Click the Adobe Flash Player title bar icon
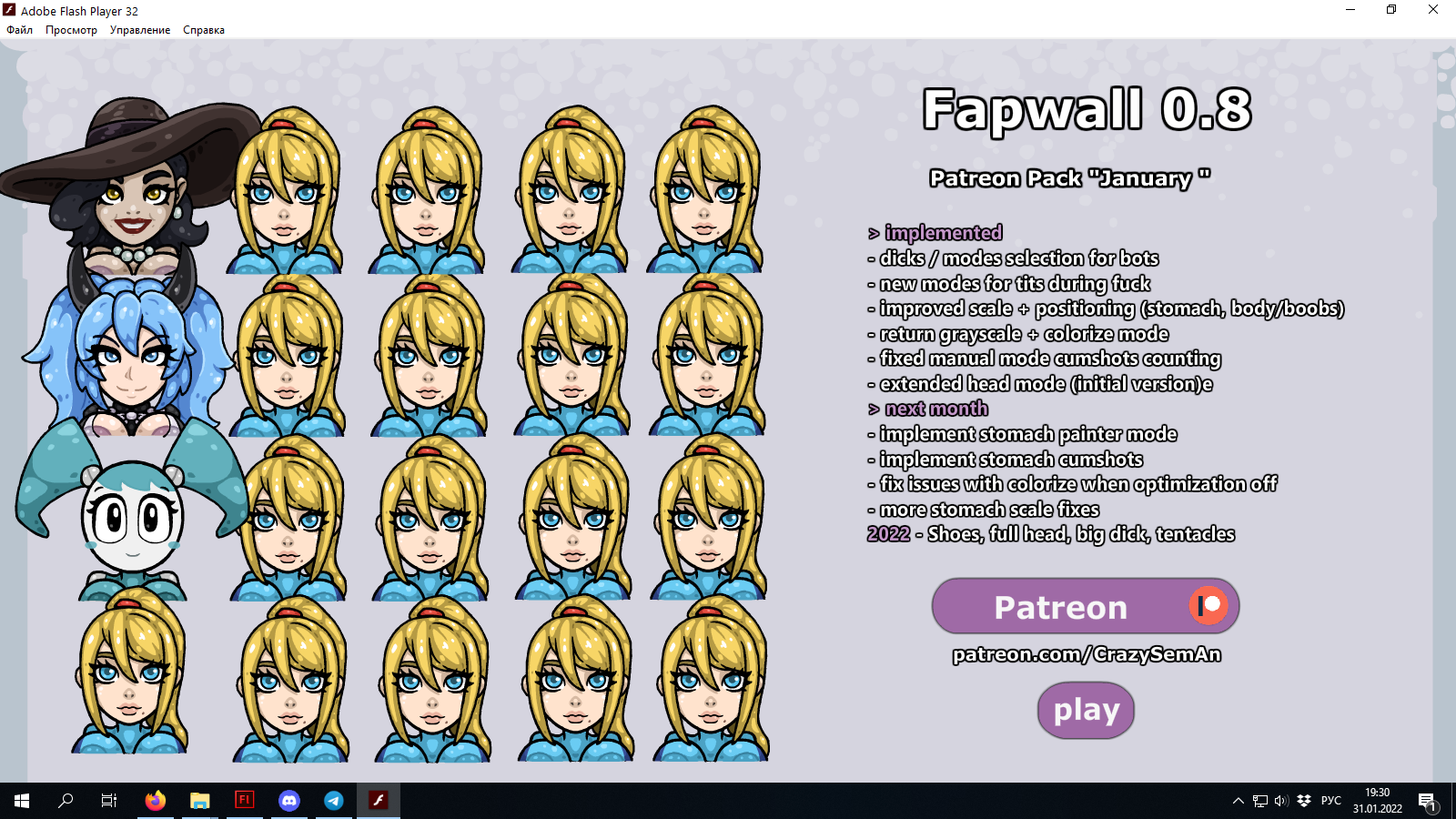 pos(9,11)
